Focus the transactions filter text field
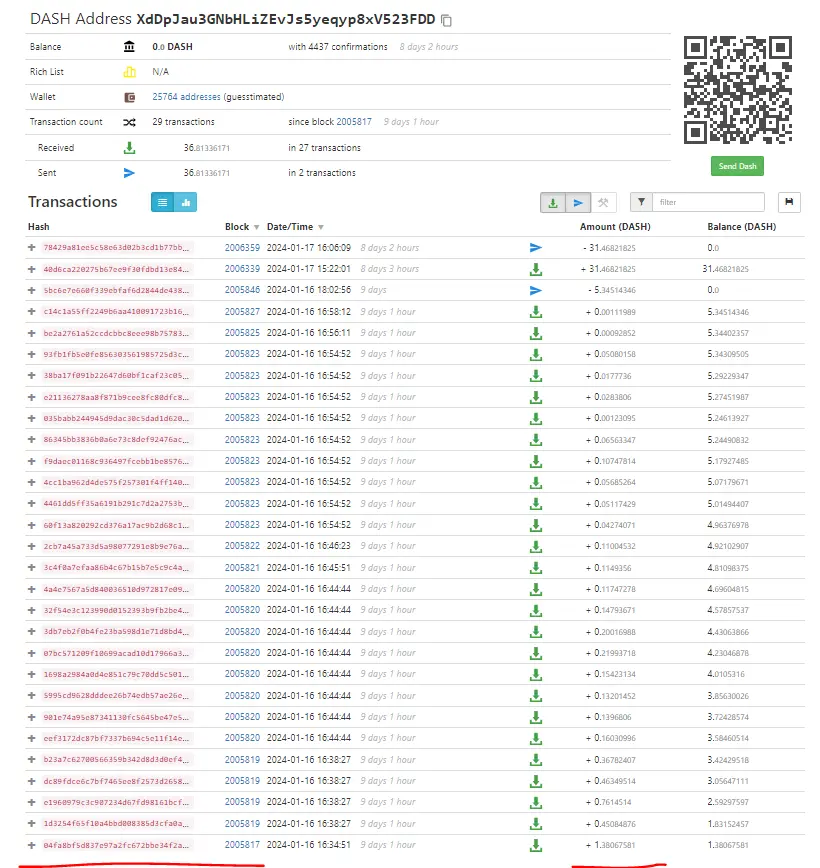The height and width of the screenshot is (868, 820). (709, 202)
